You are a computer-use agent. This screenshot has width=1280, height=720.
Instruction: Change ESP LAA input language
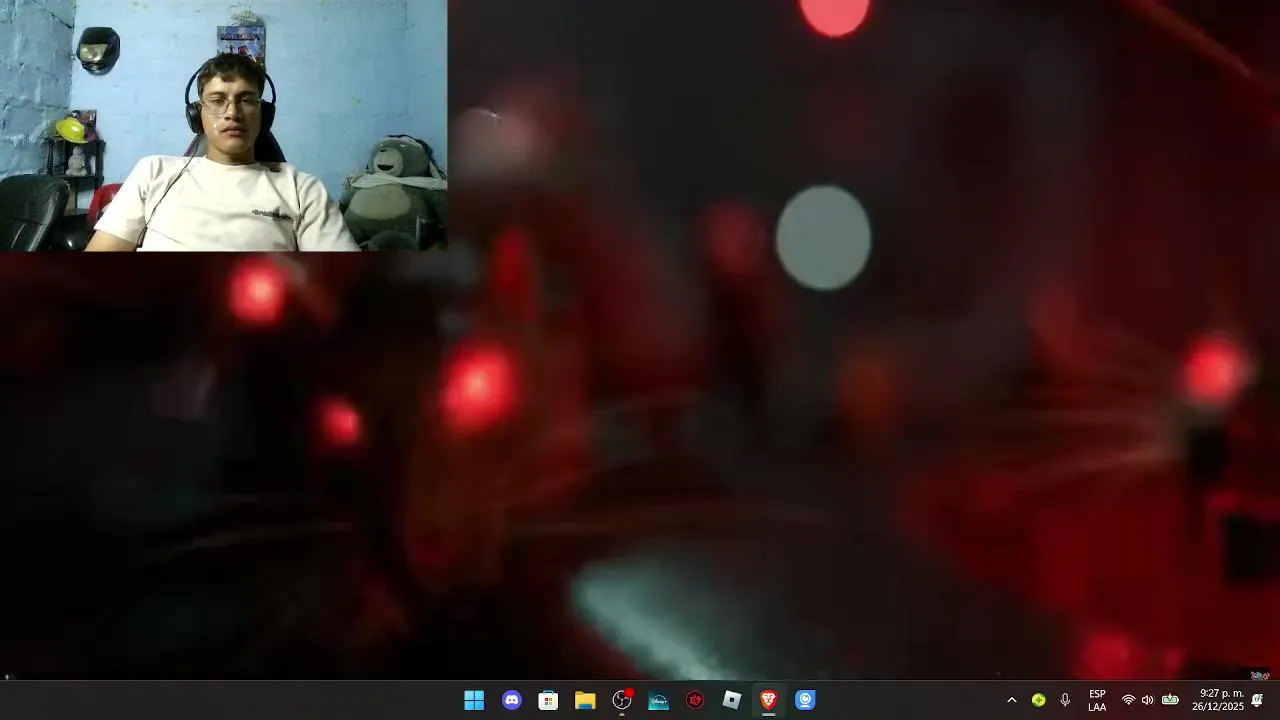tap(1097, 700)
